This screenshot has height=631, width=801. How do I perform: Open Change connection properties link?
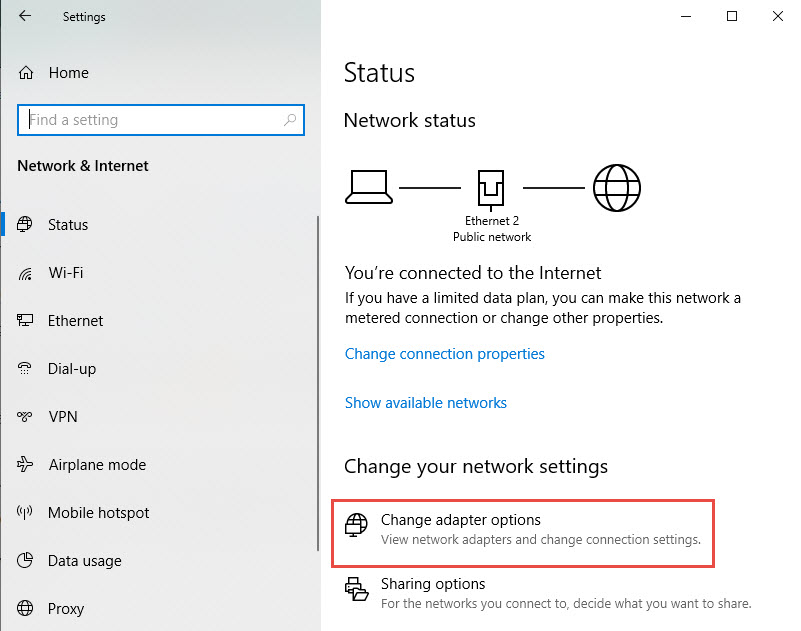coord(445,354)
